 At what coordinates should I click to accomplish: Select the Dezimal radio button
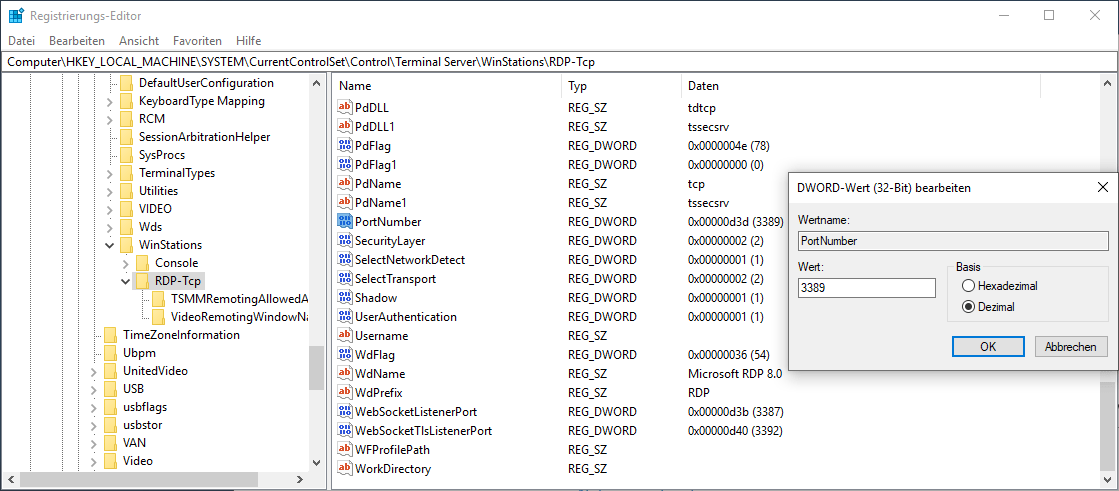tap(967, 307)
